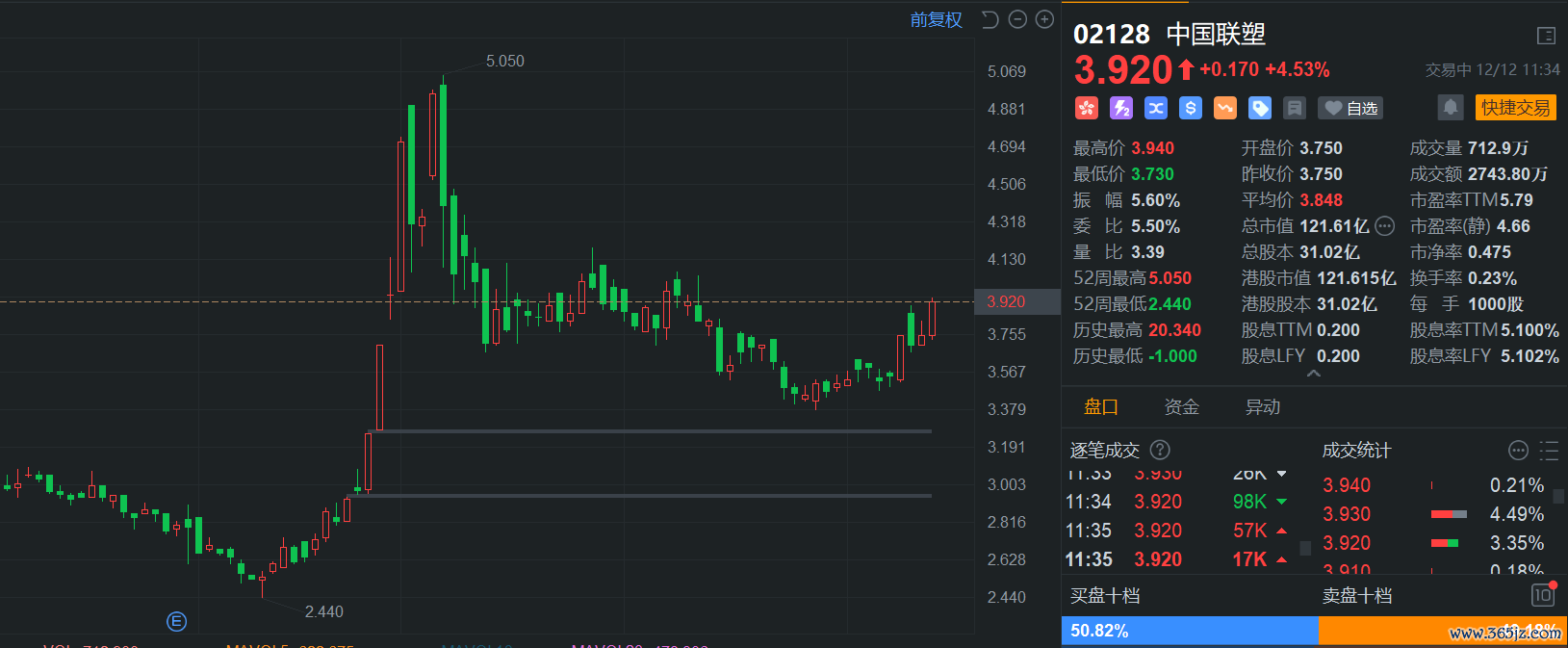Toggle the side panel layout icon
1568x648 pixels.
coord(1546,36)
